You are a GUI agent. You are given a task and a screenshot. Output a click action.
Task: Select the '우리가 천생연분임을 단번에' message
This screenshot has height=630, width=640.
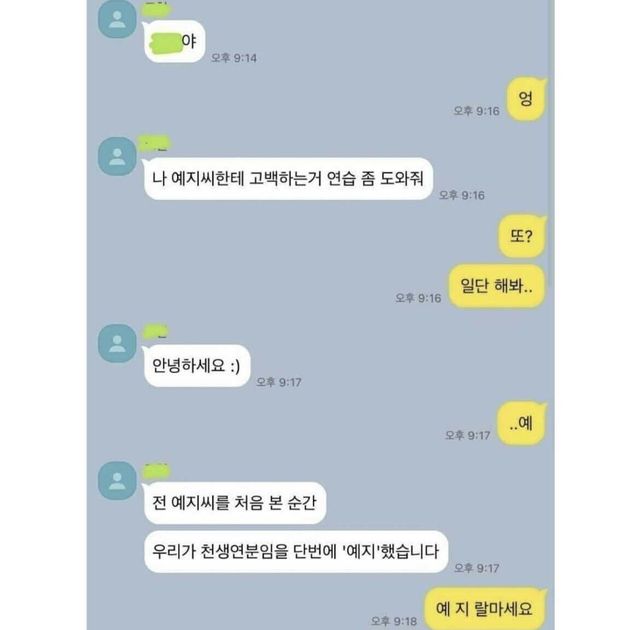(296, 552)
